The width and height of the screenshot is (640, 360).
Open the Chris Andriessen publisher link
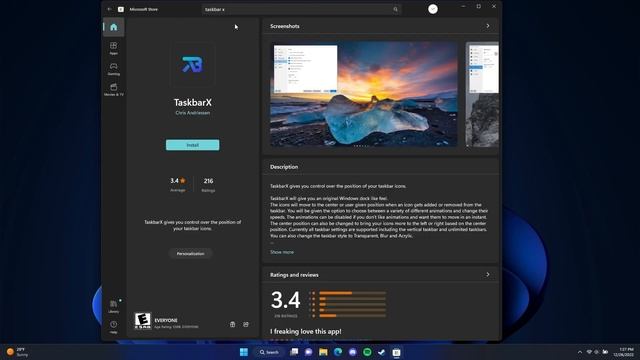pos(193,113)
